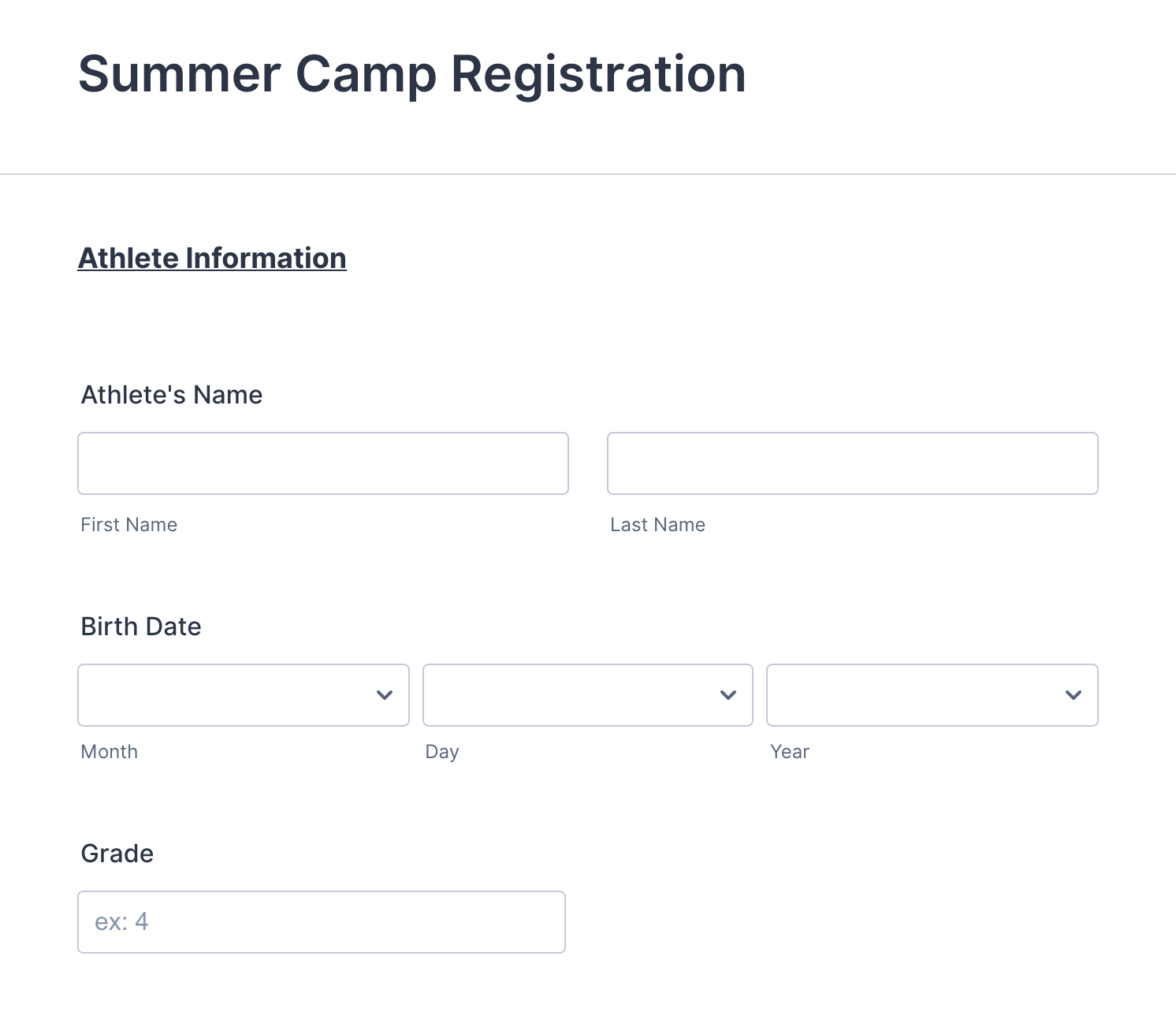The width and height of the screenshot is (1176, 1023).
Task: Click the Birth Date field label
Action: [x=141, y=627]
